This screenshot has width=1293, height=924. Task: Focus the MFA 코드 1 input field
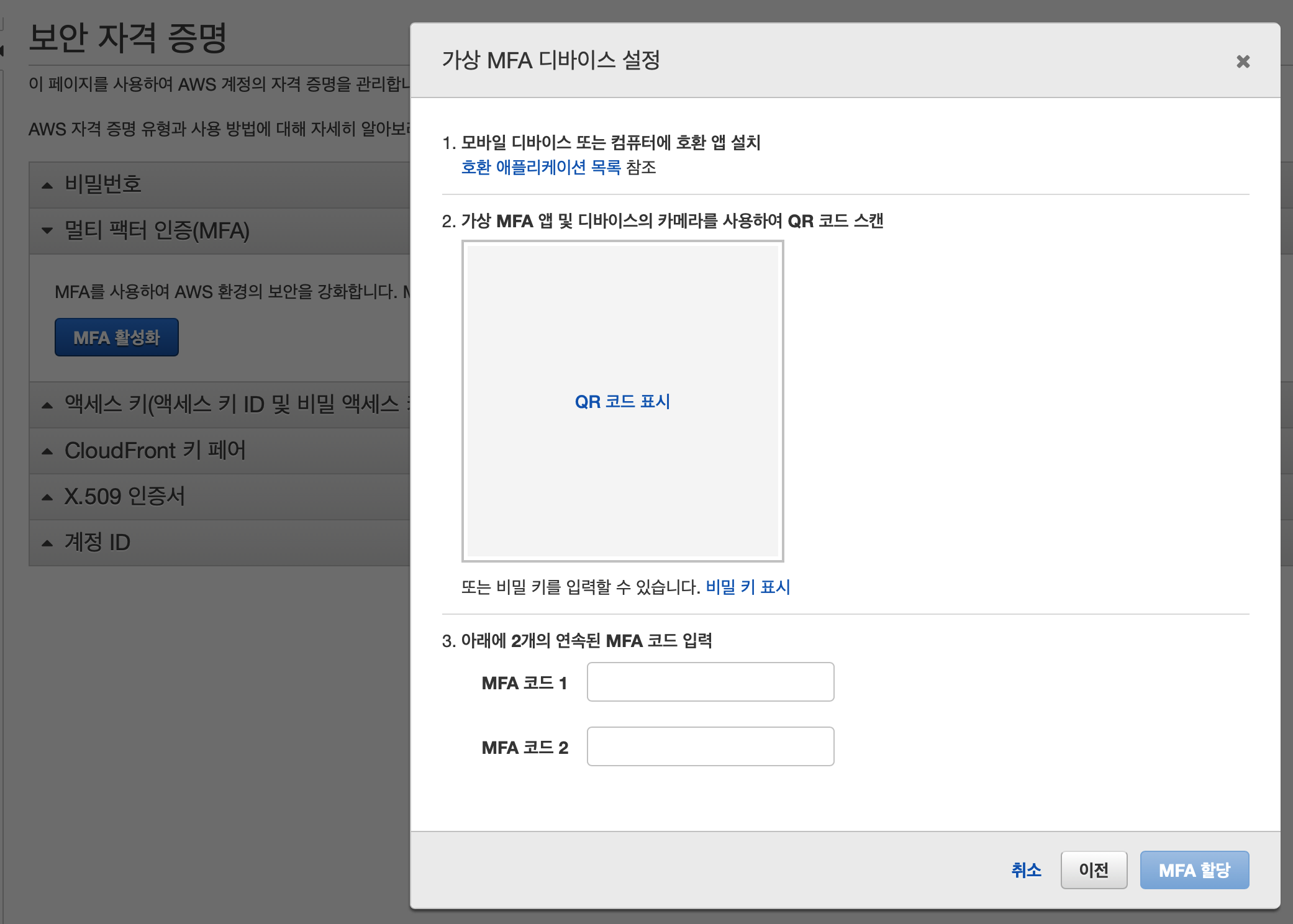pyautogui.click(x=710, y=682)
